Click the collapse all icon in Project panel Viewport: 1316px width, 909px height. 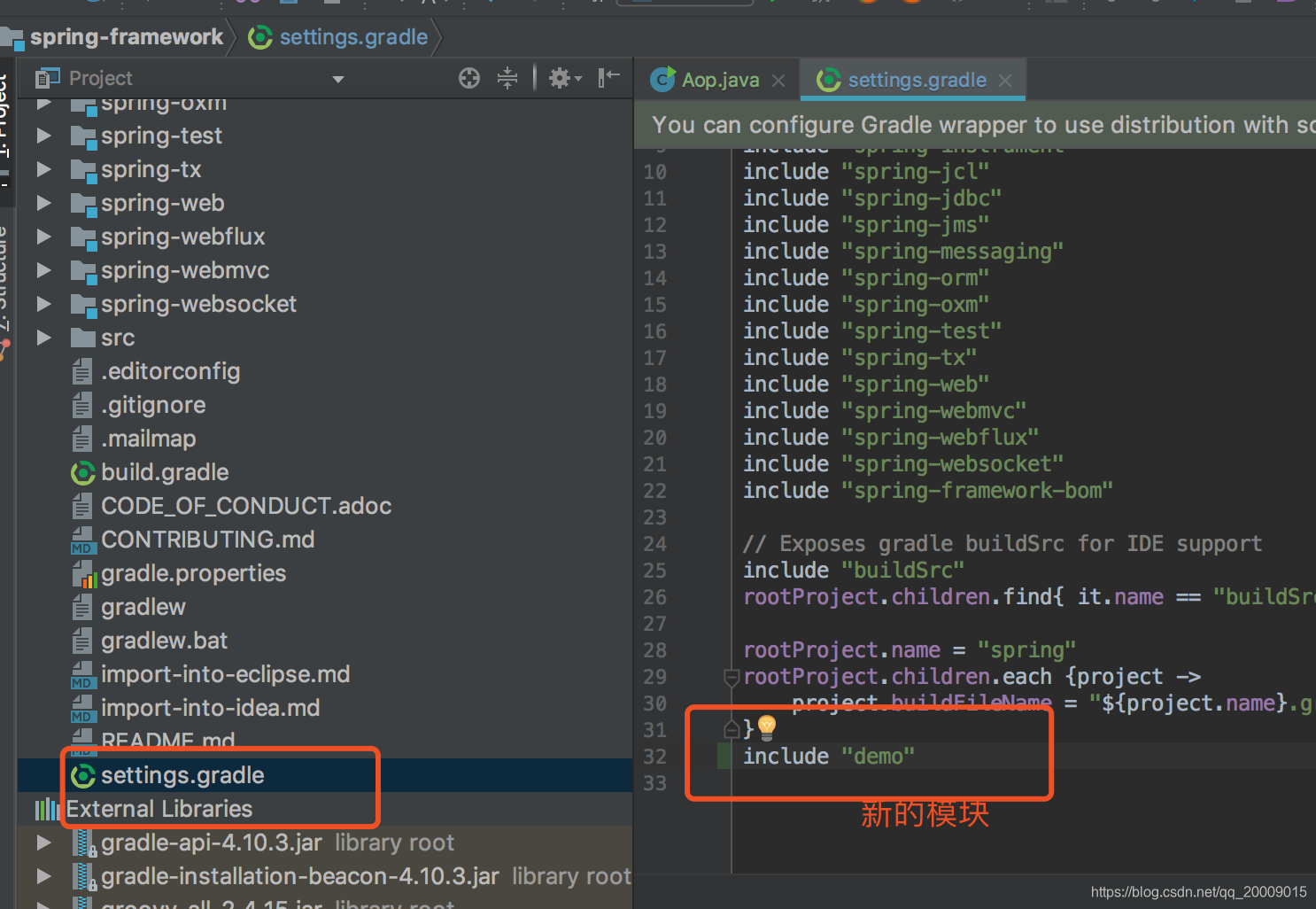point(507,78)
